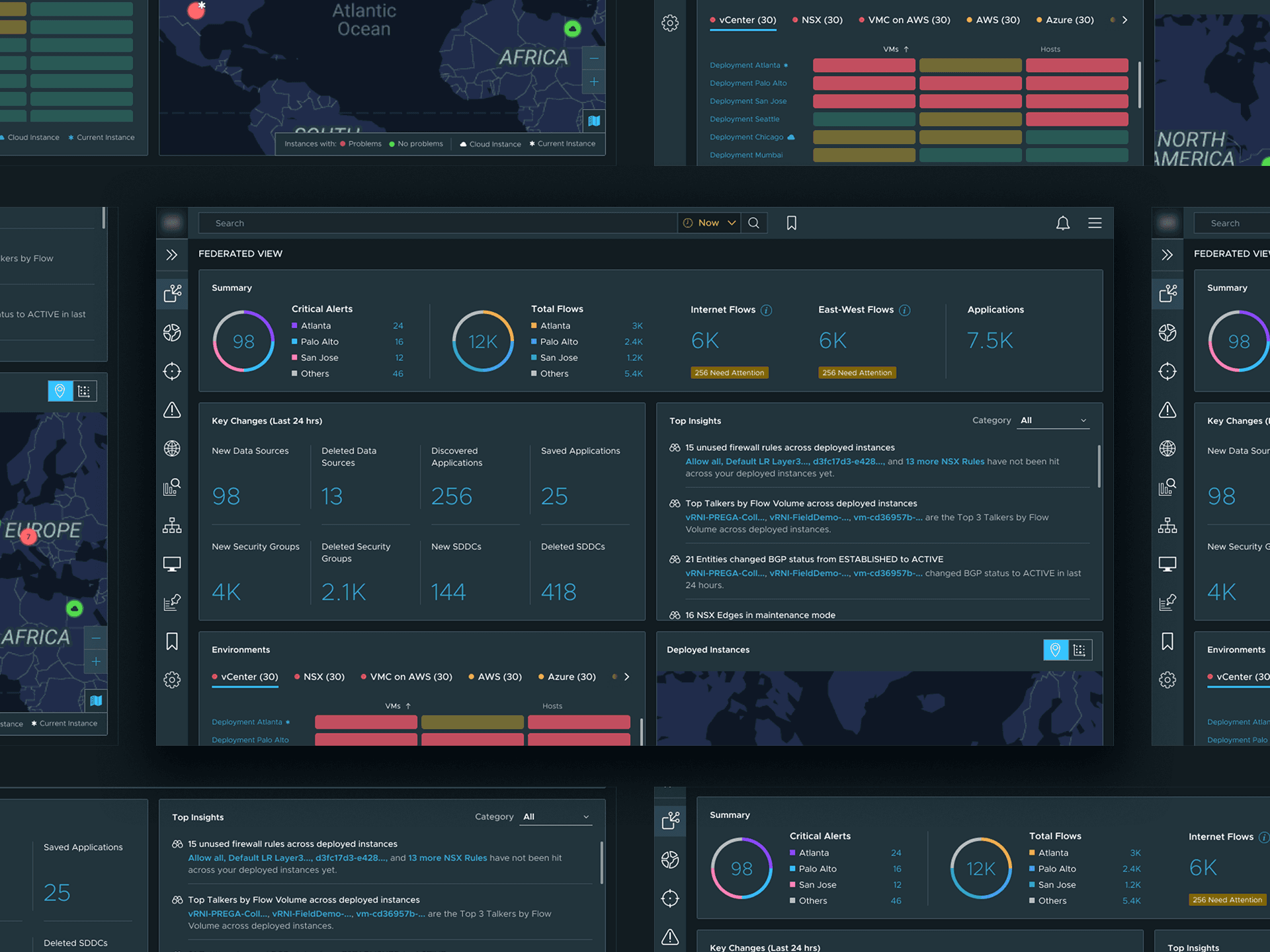Click the Top Insights scrollbar in the center window

pos(1099,466)
